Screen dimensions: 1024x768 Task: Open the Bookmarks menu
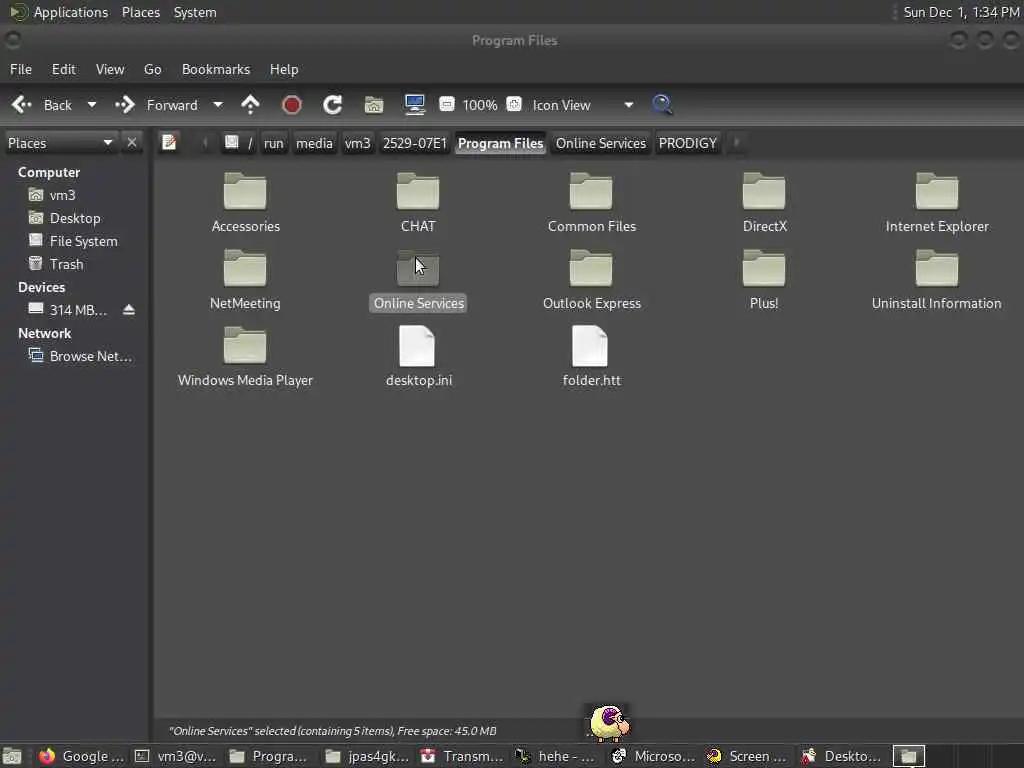tap(216, 69)
